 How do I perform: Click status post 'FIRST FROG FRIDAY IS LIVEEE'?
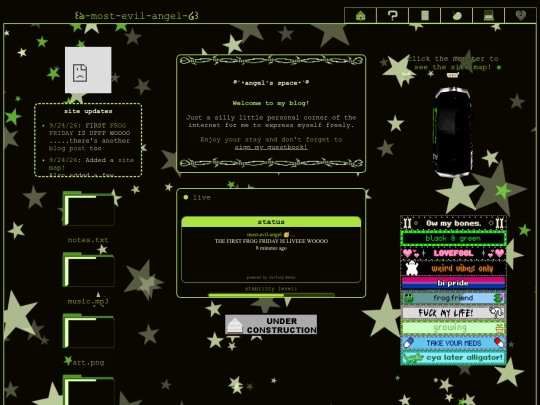pos(271,241)
